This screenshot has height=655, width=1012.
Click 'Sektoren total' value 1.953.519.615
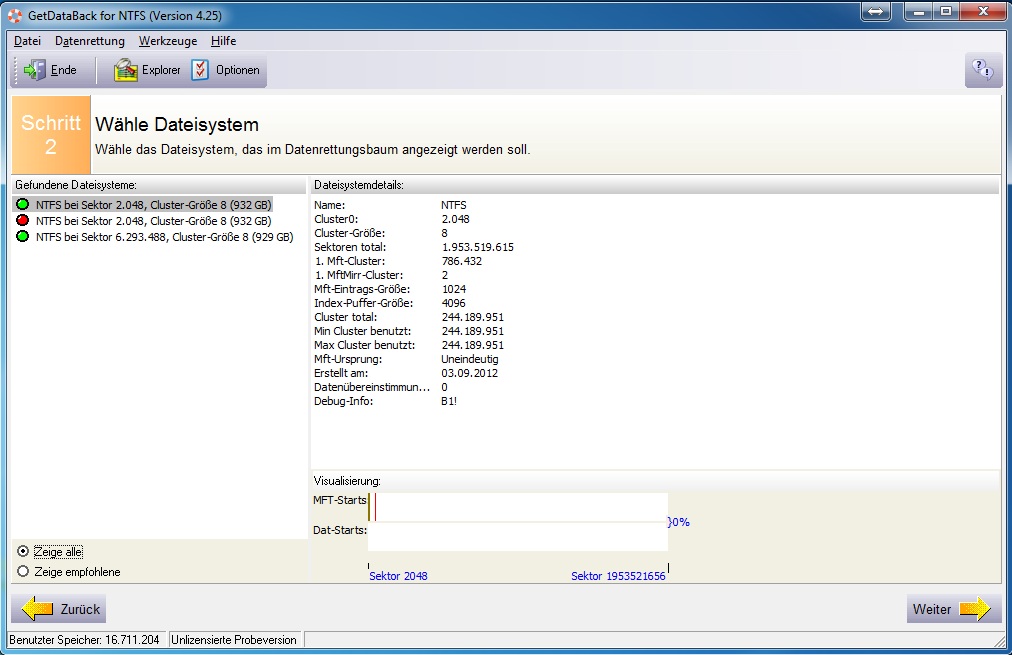click(x=478, y=247)
